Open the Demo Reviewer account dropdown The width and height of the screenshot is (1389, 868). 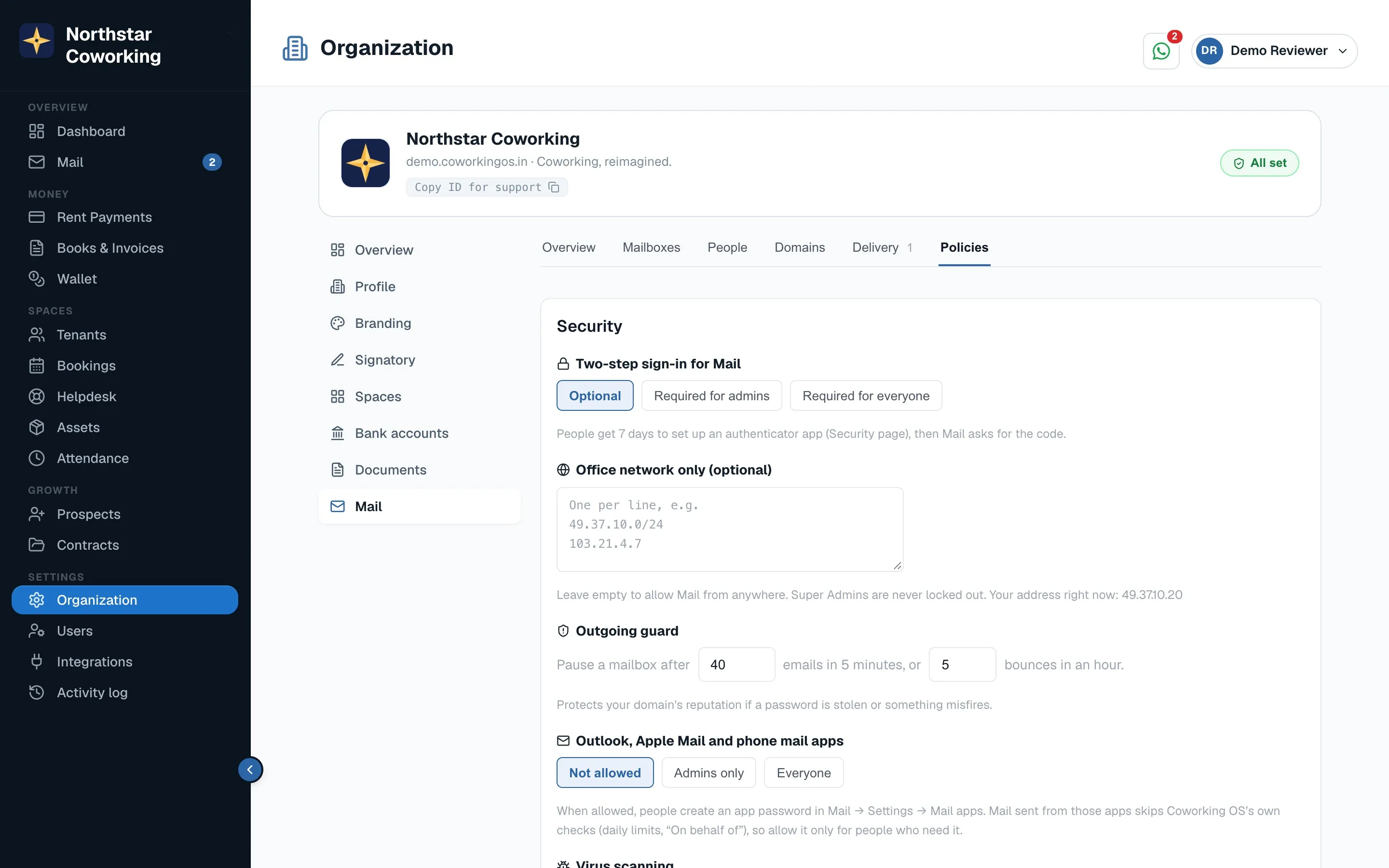pos(1274,51)
